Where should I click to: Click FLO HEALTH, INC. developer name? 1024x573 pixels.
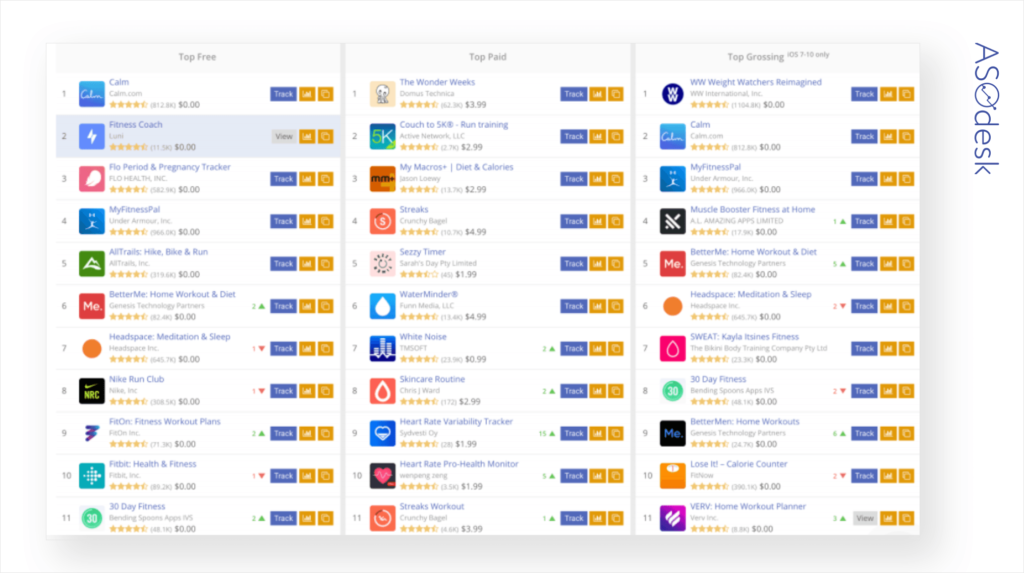click(x=138, y=178)
